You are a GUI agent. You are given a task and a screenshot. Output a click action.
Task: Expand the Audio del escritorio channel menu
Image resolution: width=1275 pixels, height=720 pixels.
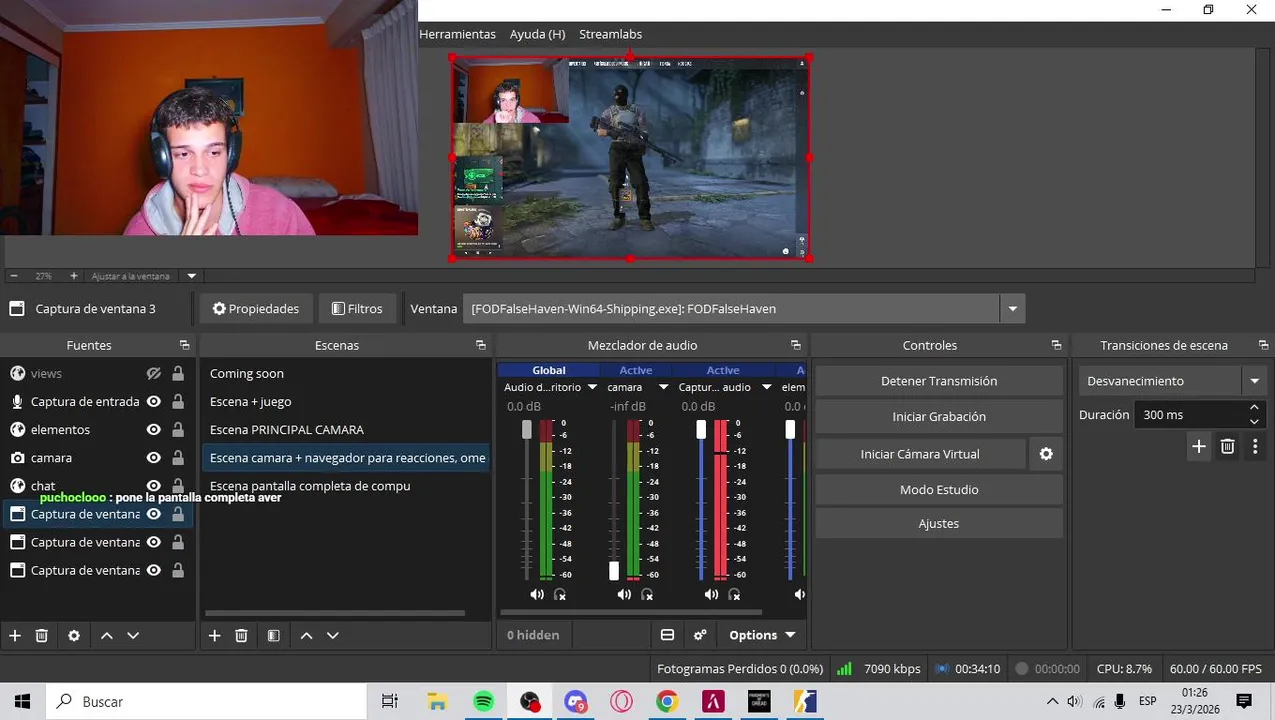[592, 387]
